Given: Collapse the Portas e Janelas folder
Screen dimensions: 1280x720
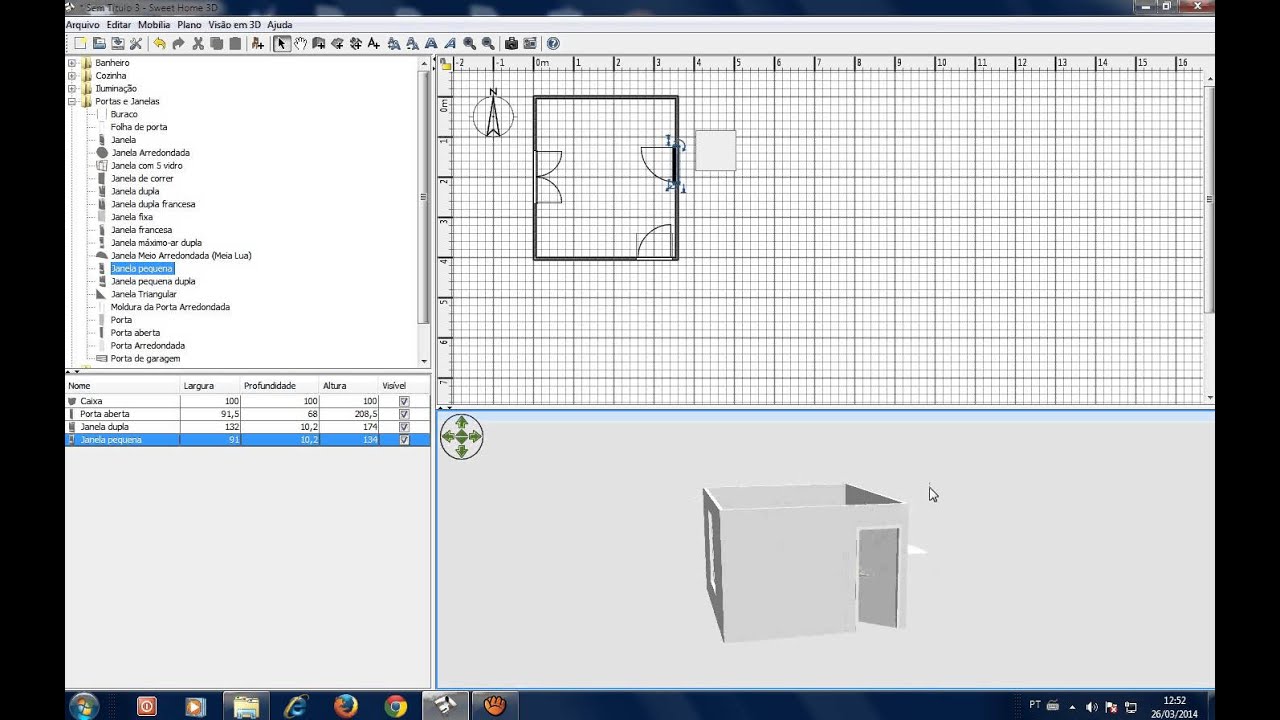Looking at the screenshot, I should tap(72, 102).
